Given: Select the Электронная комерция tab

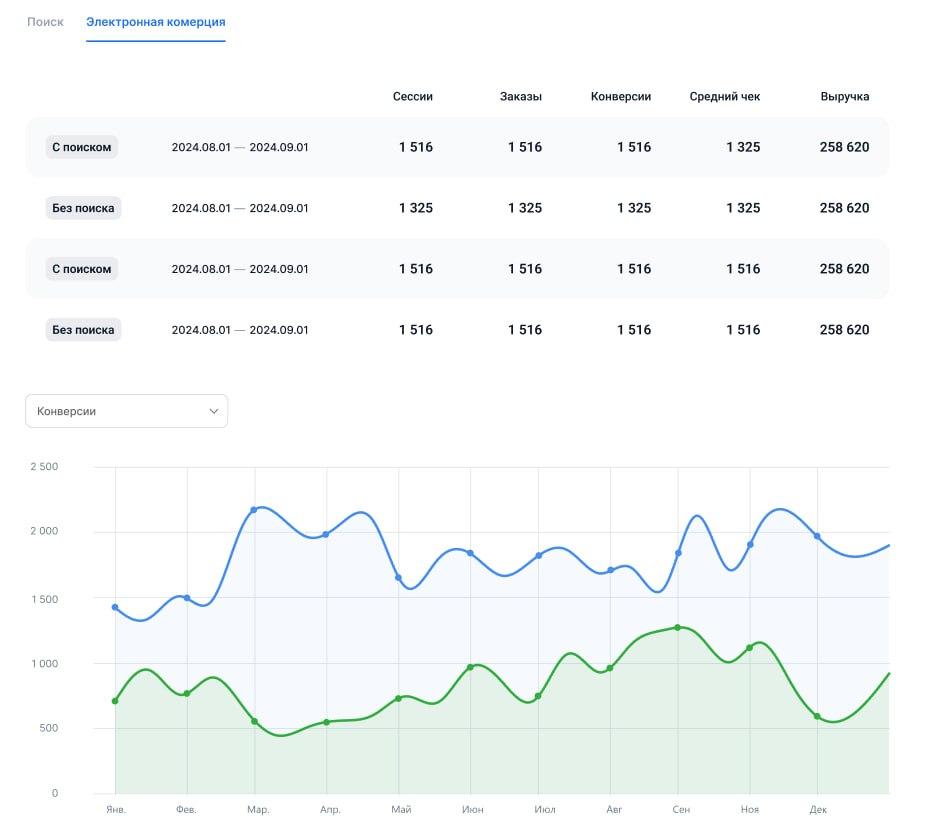Looking at the screenshot, I should (x=155, y=22).
